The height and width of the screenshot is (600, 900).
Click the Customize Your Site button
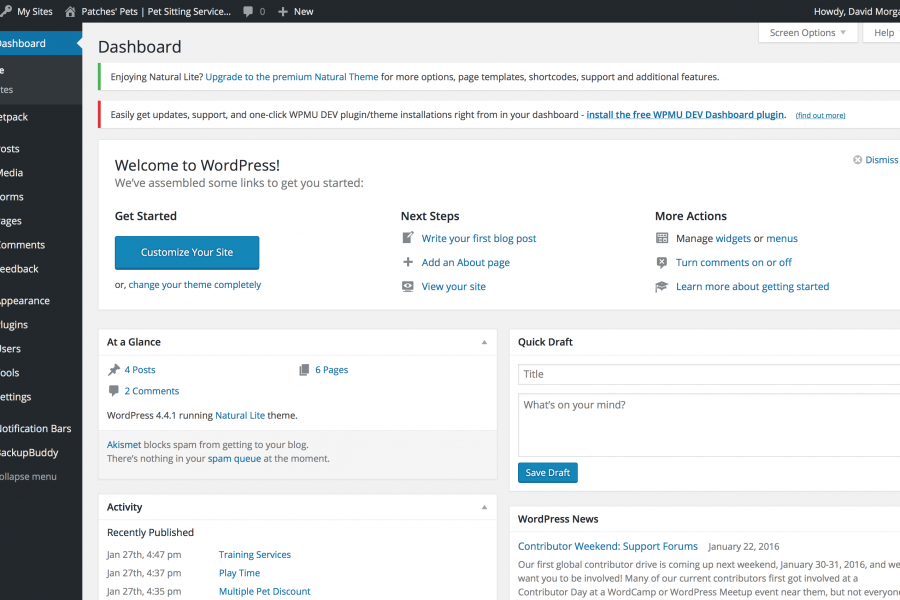coord(187,253)
